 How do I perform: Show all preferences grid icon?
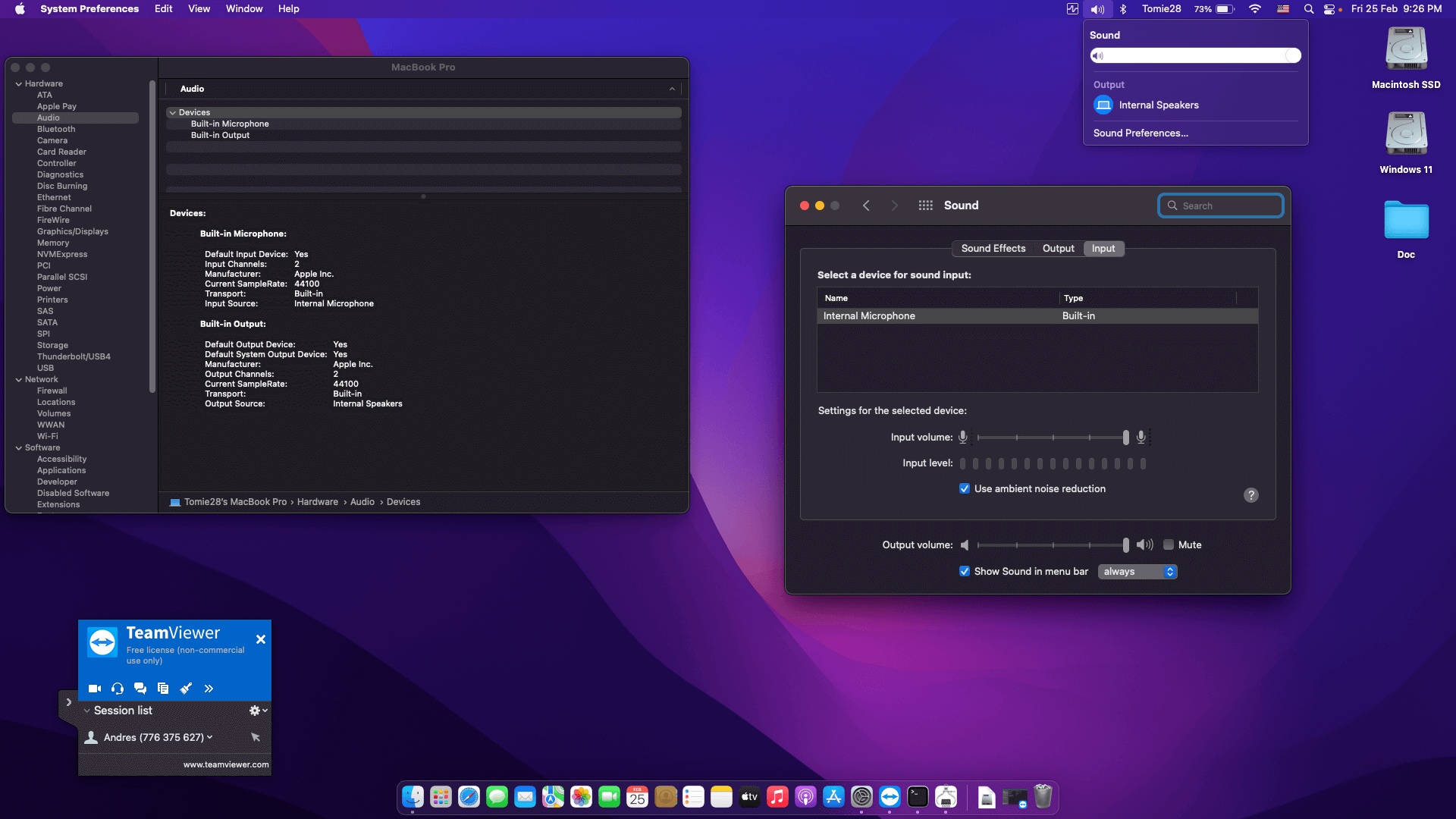925,206
